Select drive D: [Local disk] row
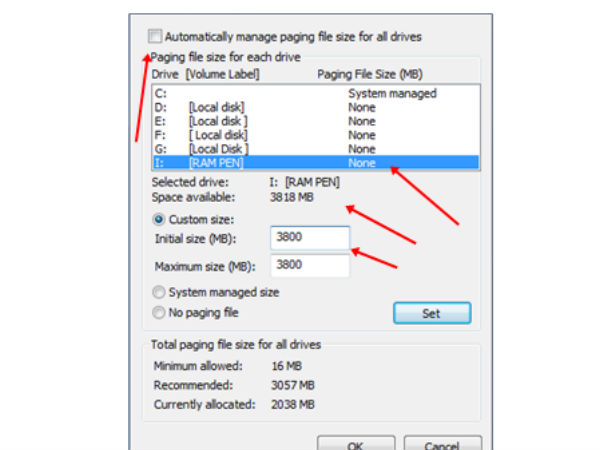The width and height of the screenshot is (600, 450). click(316, 108)
